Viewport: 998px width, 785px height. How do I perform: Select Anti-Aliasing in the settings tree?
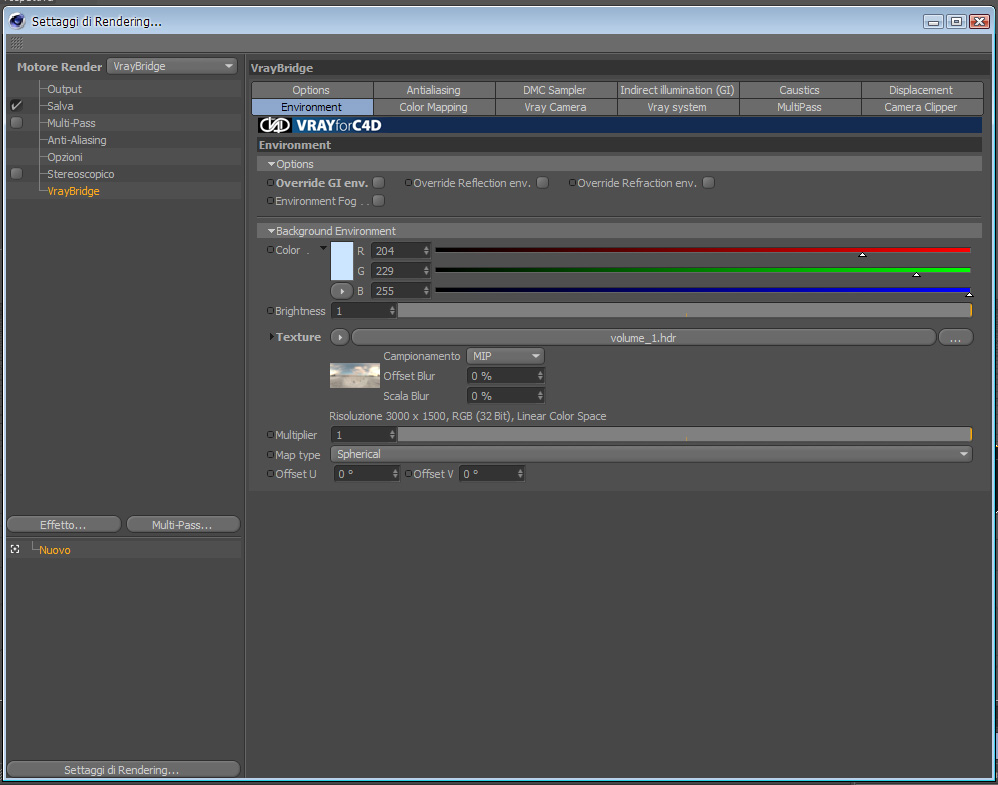pyautogui.click(x=76, y=140)
